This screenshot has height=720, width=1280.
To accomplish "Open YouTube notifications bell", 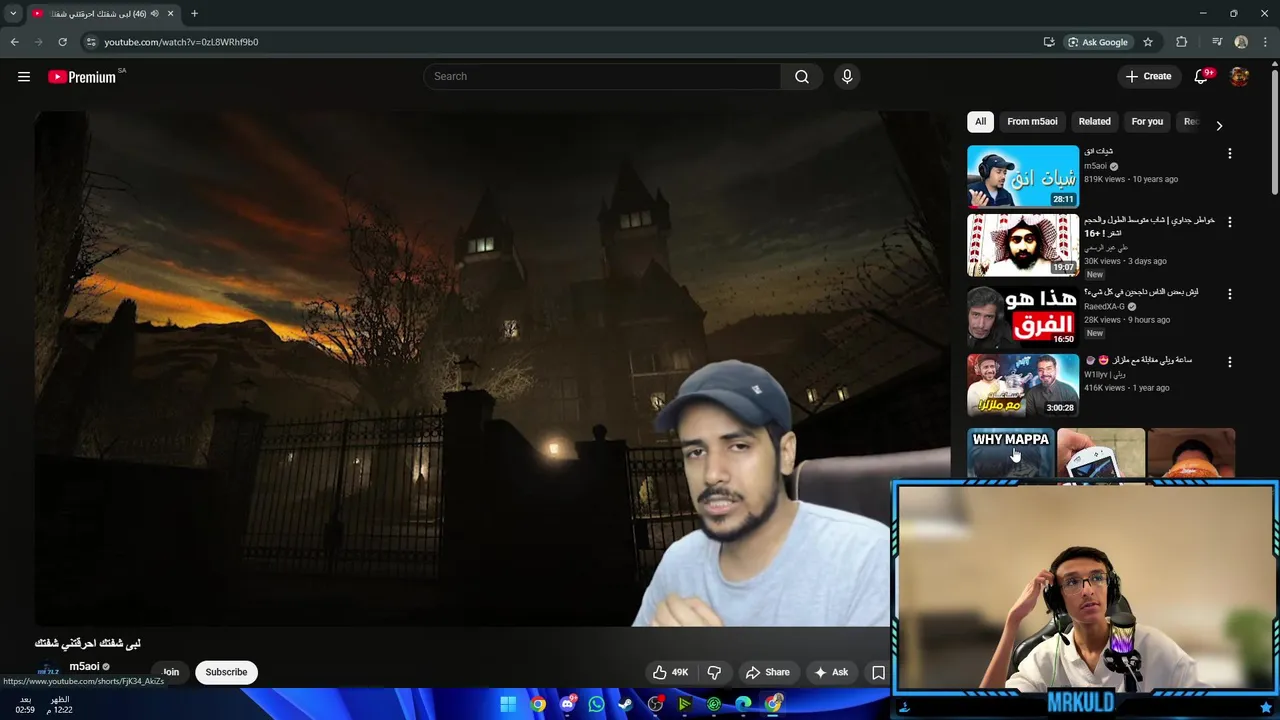I will 1202,77.
